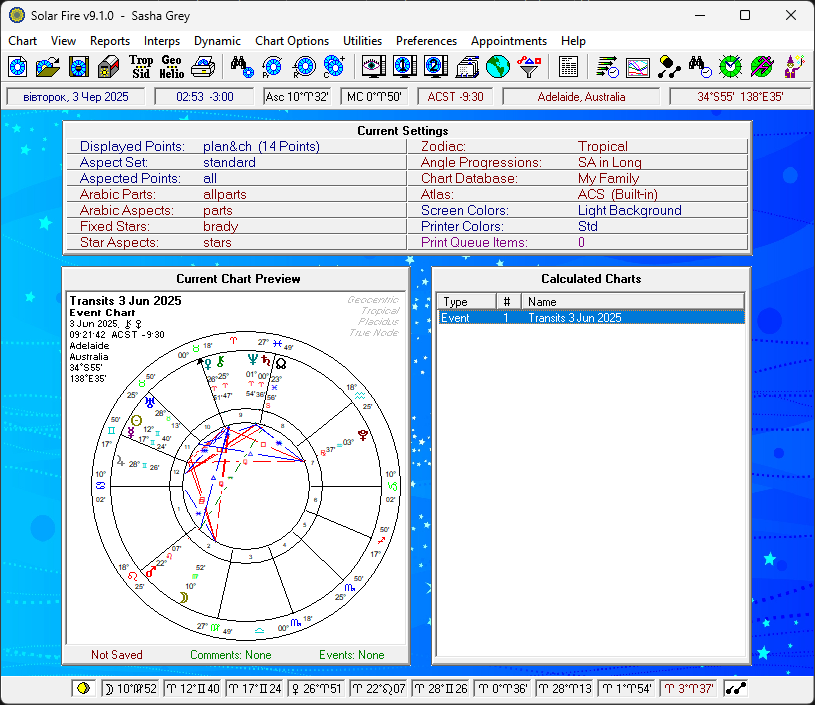Click the binoculars chart search icon

click(242, 67)
